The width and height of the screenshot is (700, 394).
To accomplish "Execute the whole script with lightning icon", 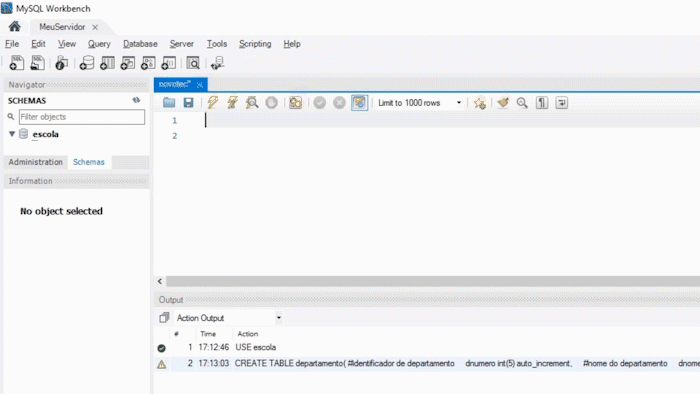I will [x=213, y=103].
